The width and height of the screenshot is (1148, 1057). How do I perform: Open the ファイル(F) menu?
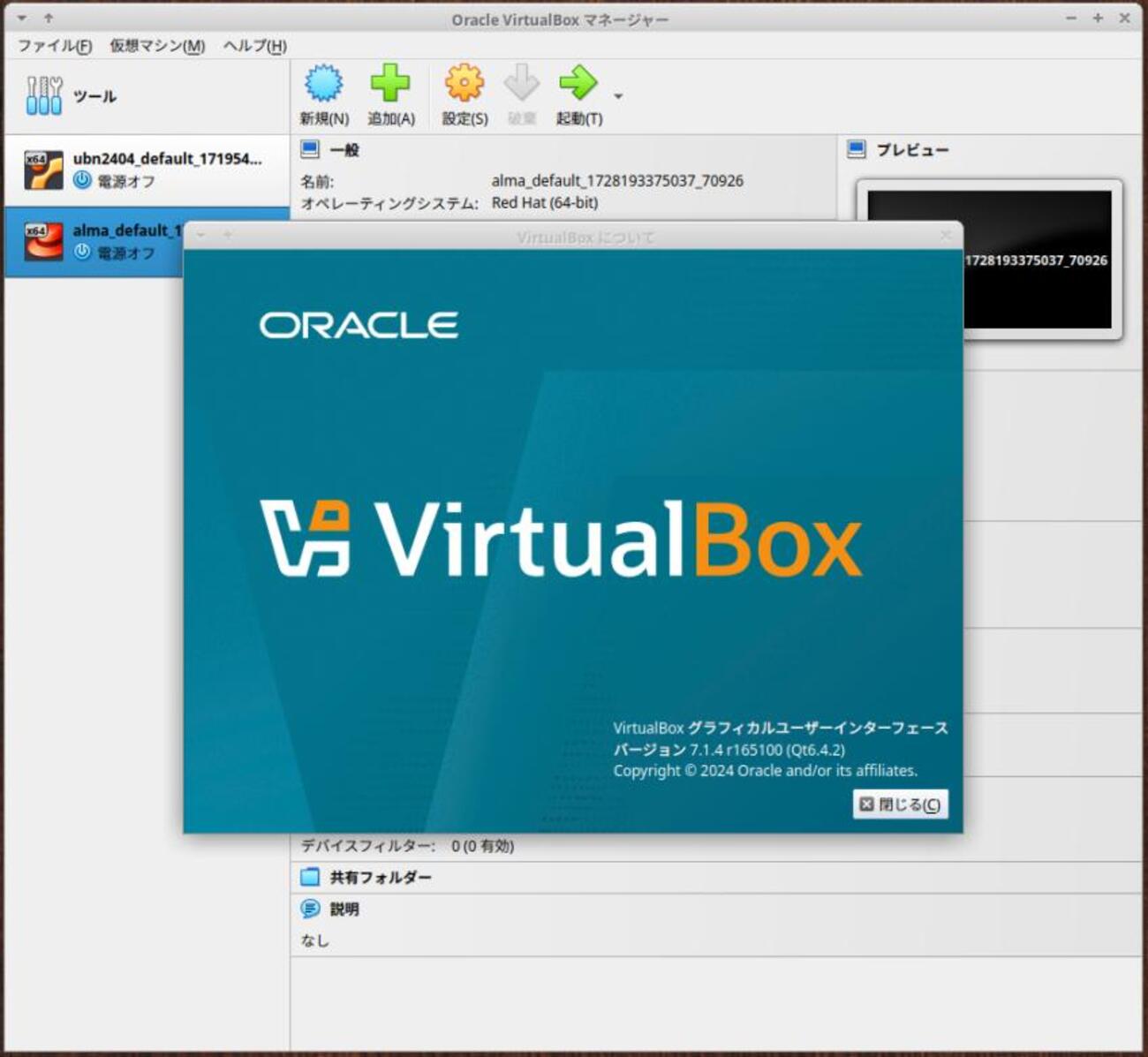pos(53,46)
